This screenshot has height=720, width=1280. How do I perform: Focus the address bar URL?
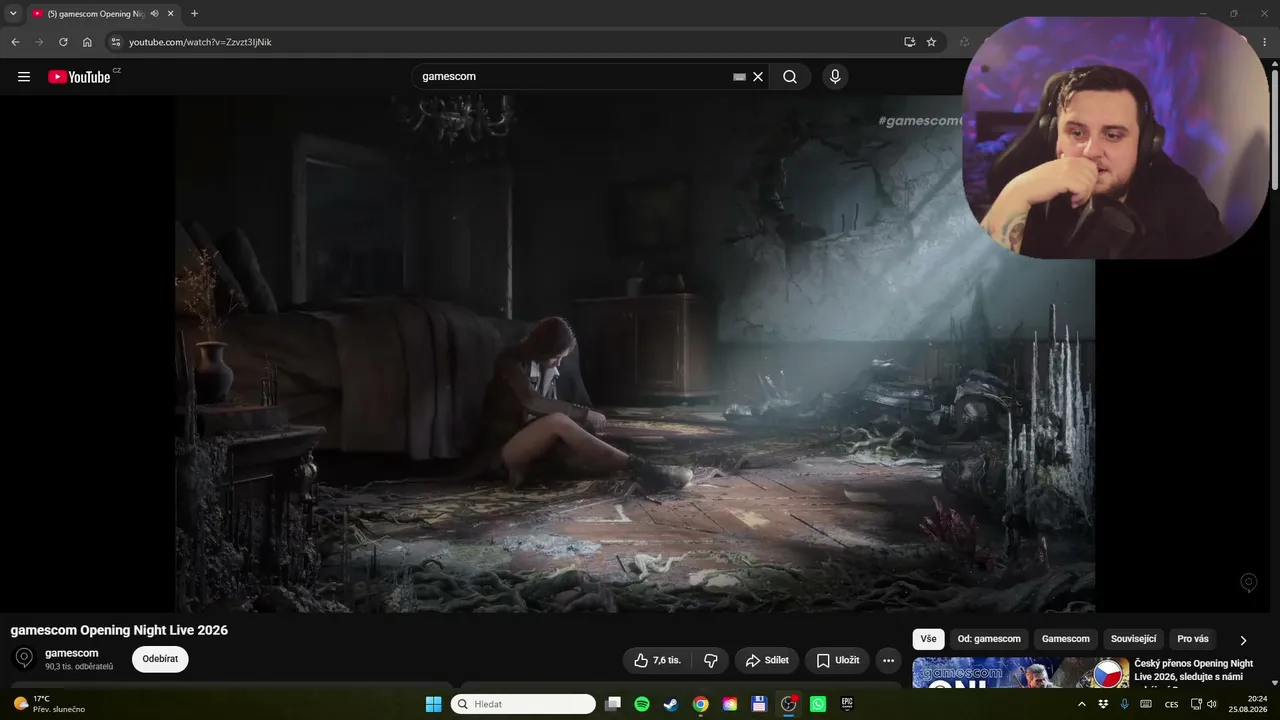[x=200, y=42]
